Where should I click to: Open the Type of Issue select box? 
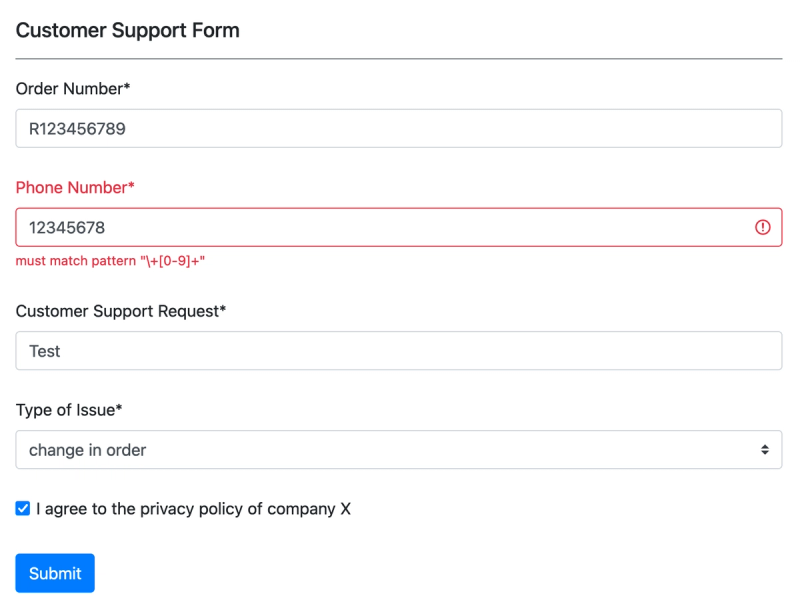pyautogui.click(x=398, y=450)
